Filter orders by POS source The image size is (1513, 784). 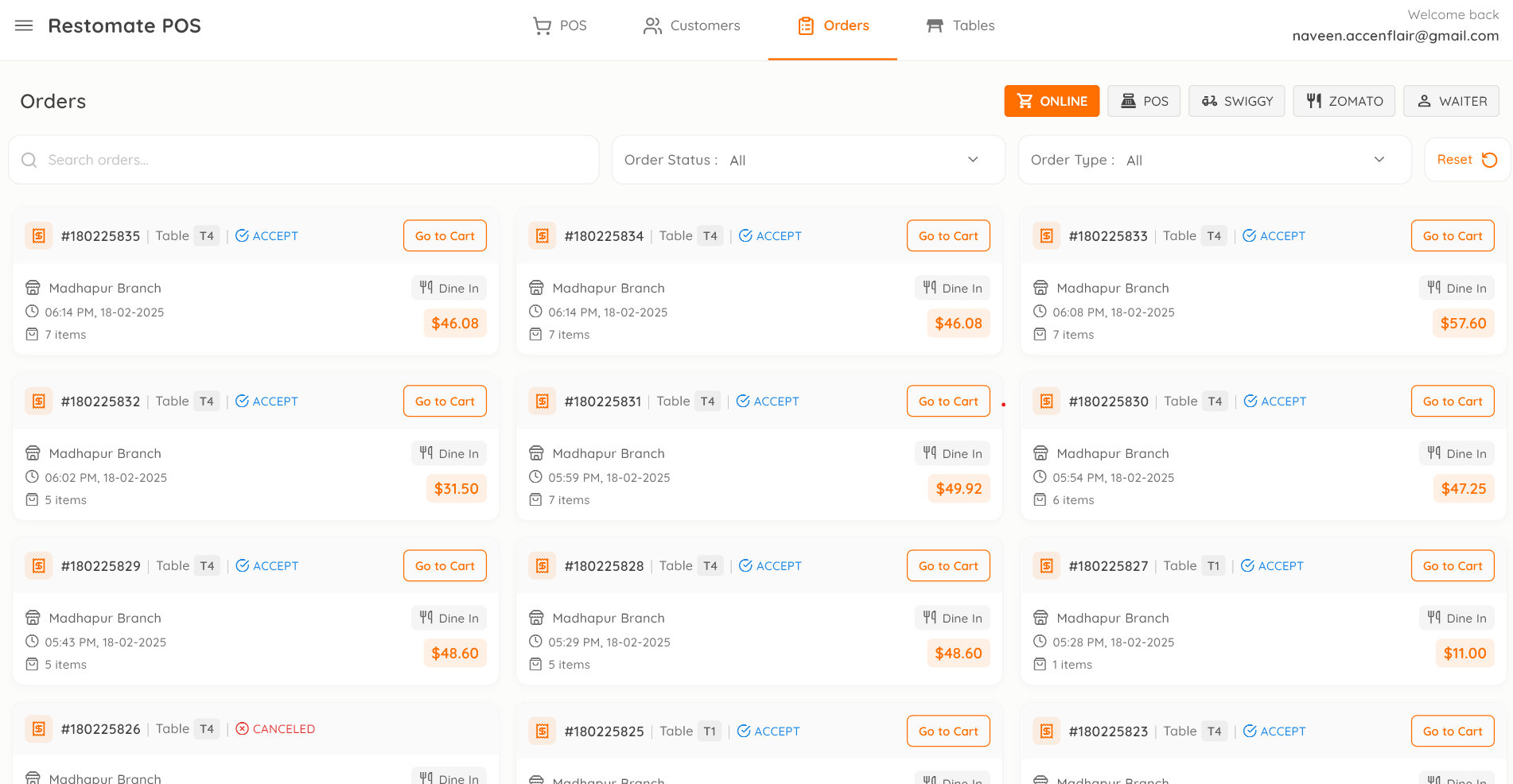(1144, 101)
